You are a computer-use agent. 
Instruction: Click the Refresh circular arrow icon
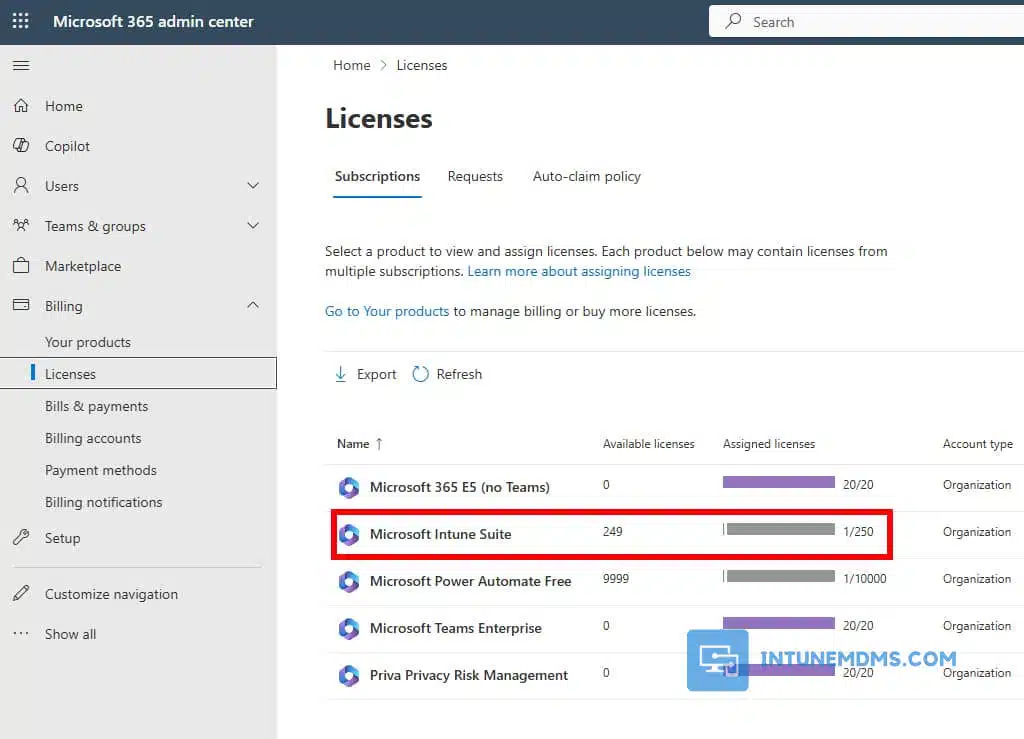click(421, 374)
